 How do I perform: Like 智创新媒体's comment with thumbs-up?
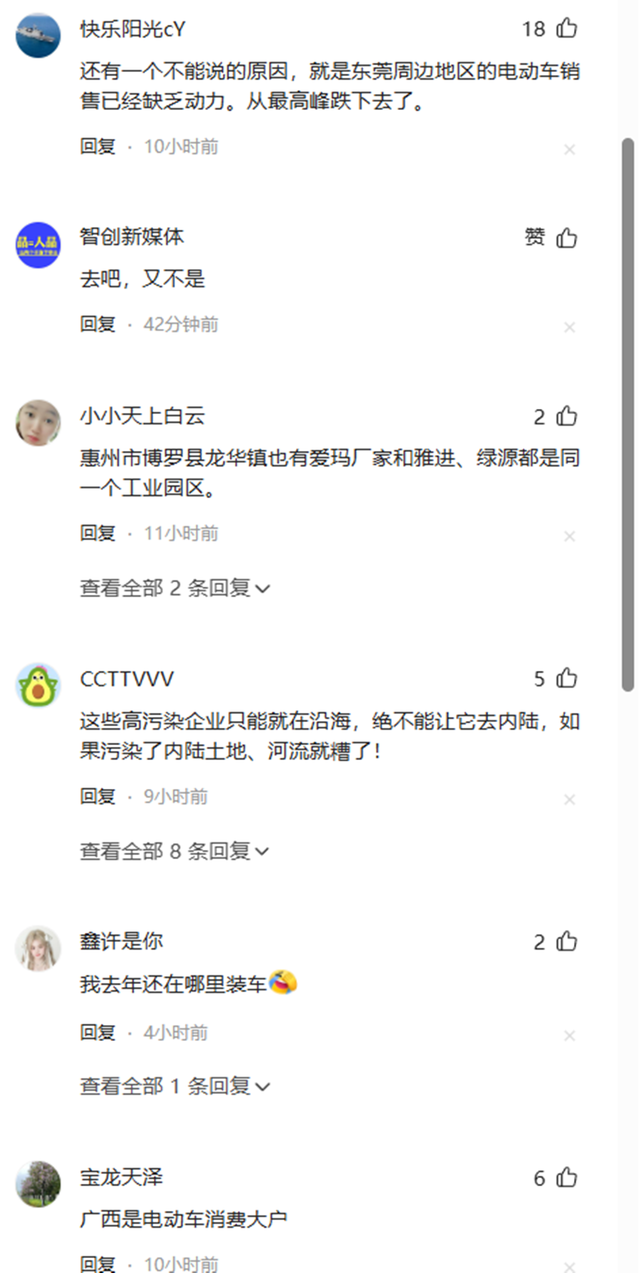(567, 238)
